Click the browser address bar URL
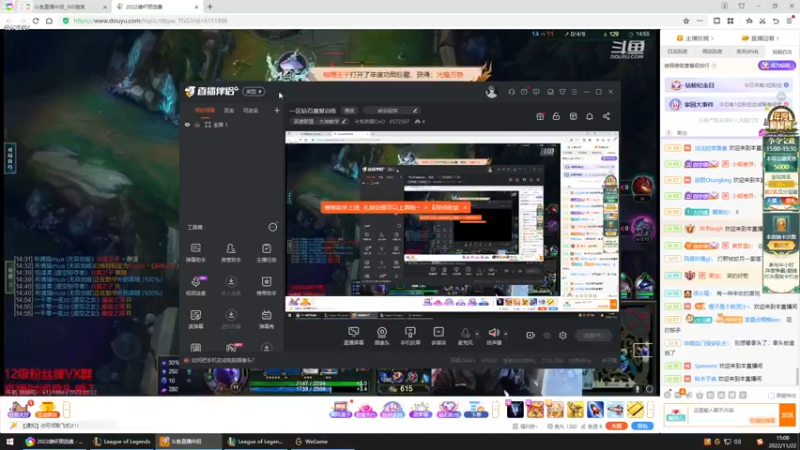This screenshot has height=450, width=800. tap(151, 21)
